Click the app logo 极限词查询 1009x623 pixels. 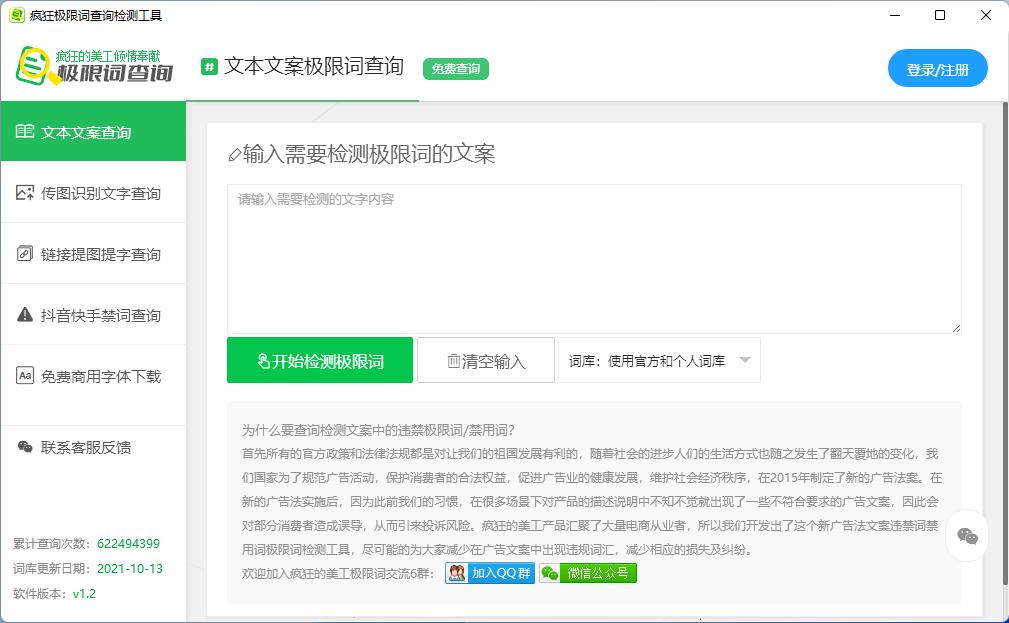pyautogui.click(x=95, y=66)
